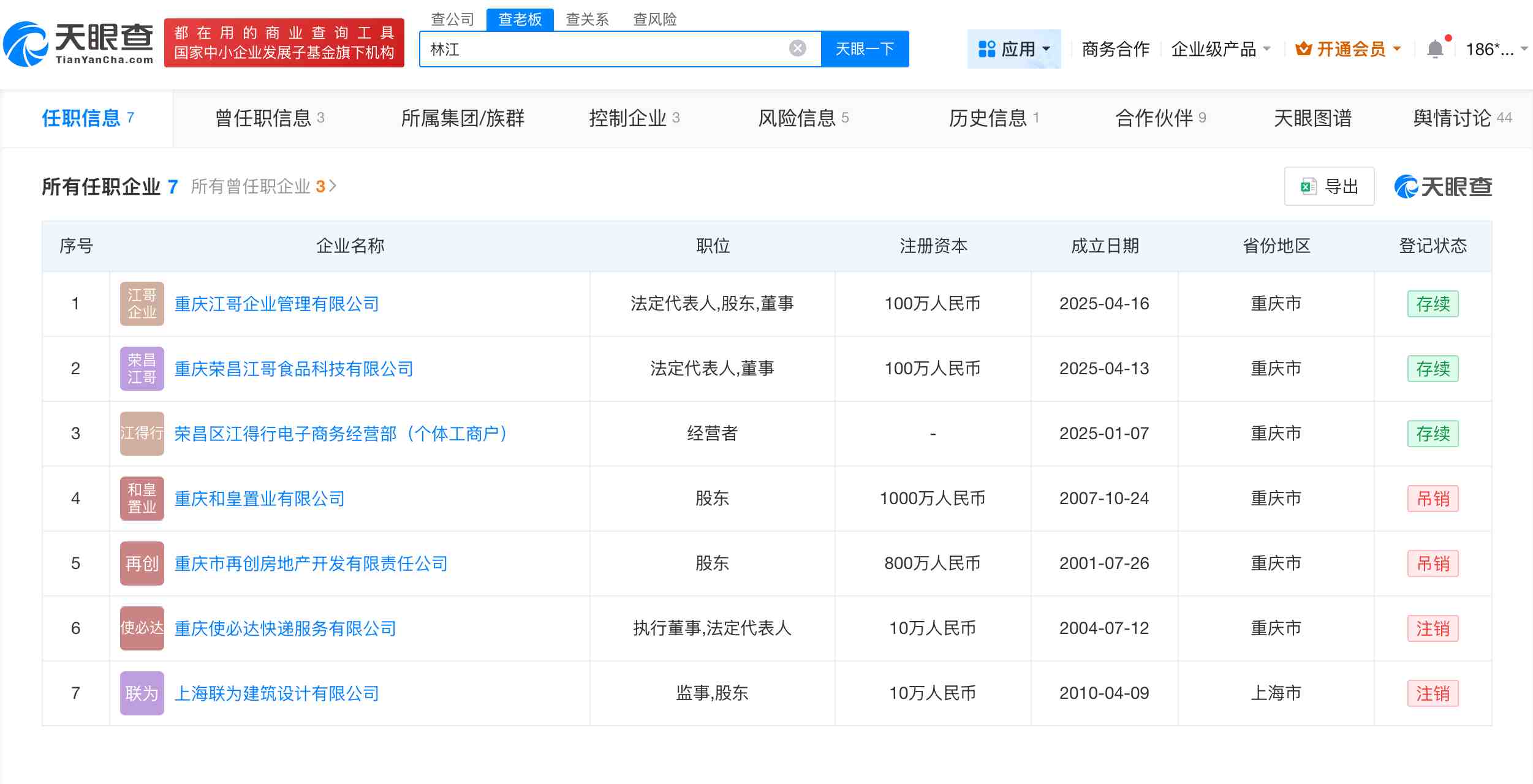Click the 天眼查 watermark logo near 导出
The image size is (1533, 784).
pos(1443,186)
